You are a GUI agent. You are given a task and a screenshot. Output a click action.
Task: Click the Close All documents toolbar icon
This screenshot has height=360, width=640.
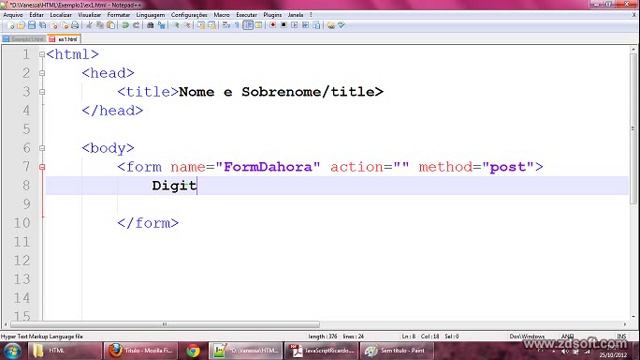(65, 25)
